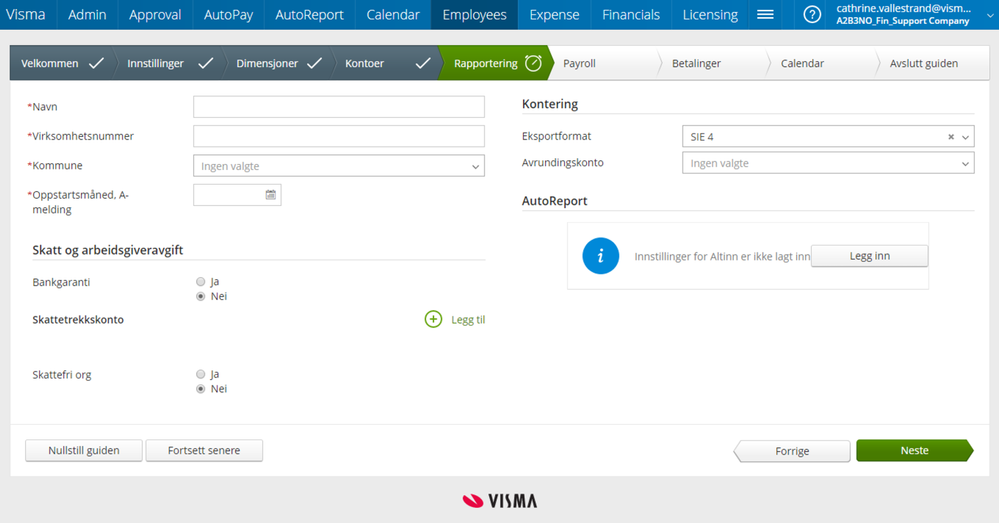Screen dimensions: 999x523
Task: Go to the Kontoer guide step
Action: [387, 63]
